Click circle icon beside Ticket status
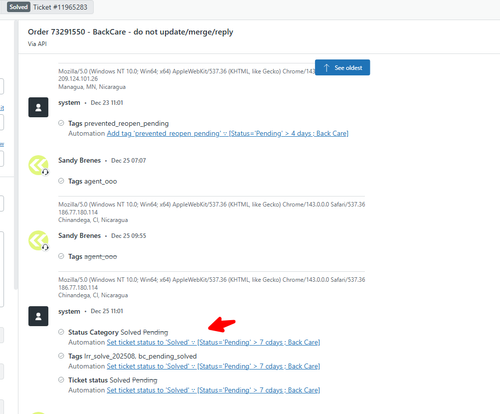Image resolution: width=500 pixels, height=414 pixels. pos(61,380)
